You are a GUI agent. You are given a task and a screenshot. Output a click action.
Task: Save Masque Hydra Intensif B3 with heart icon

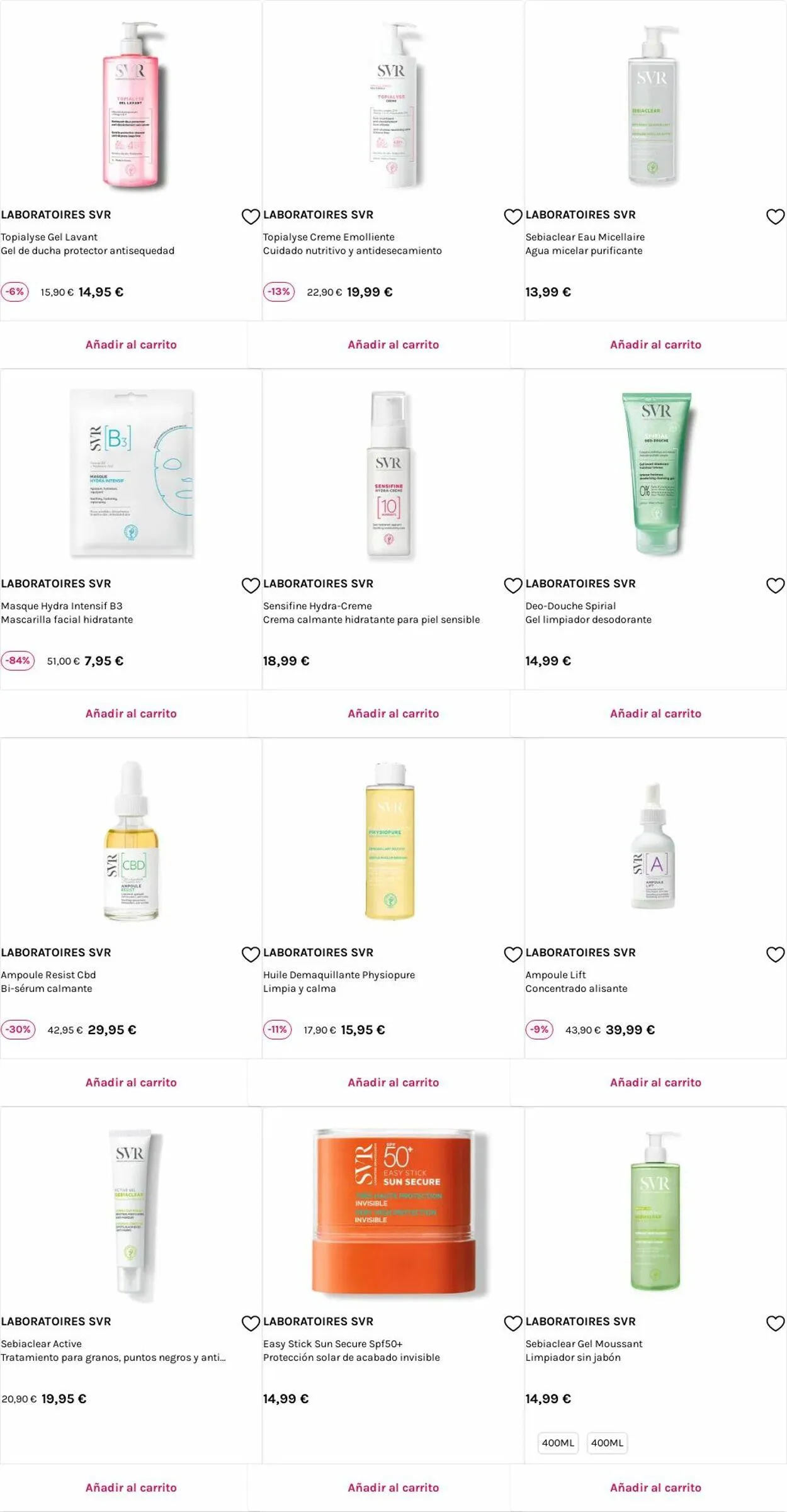[251, 585]
